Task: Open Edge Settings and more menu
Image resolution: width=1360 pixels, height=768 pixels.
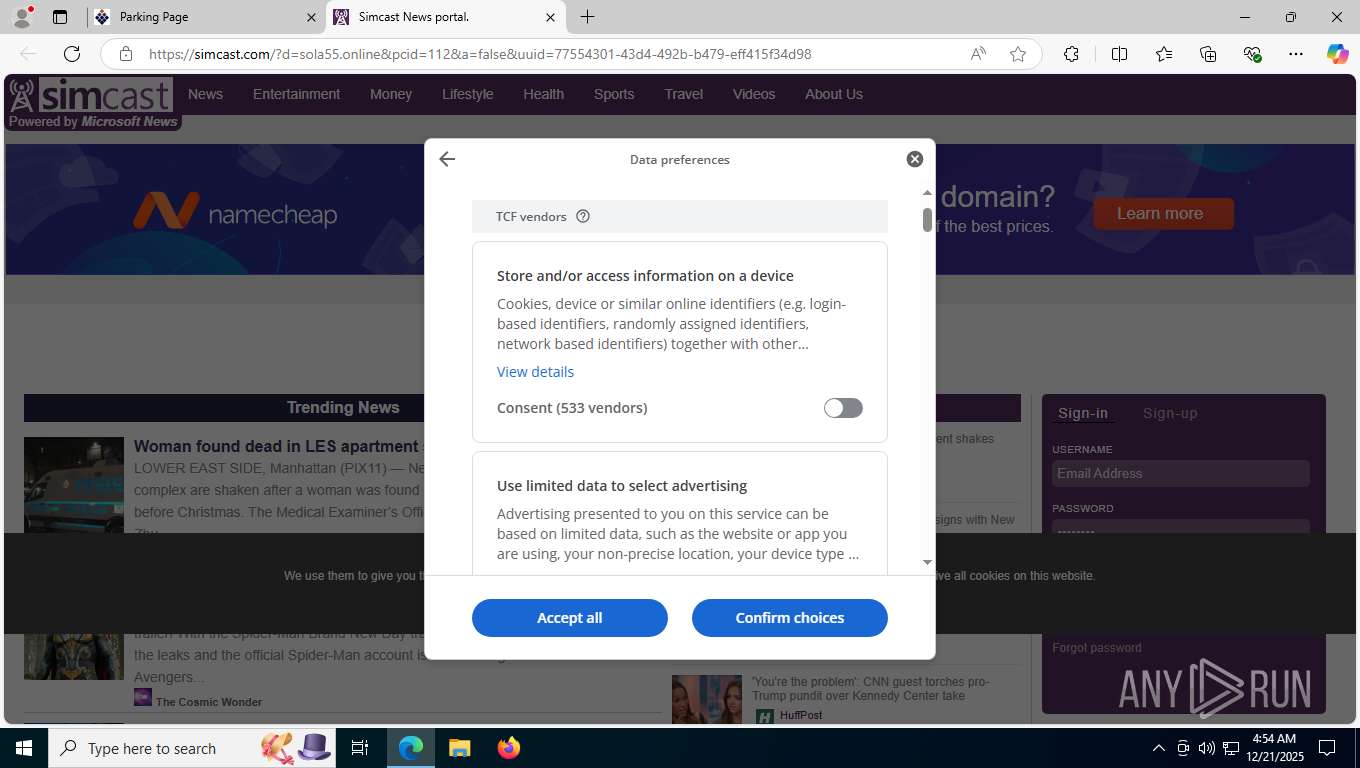Action: (x=1296, y=54)
